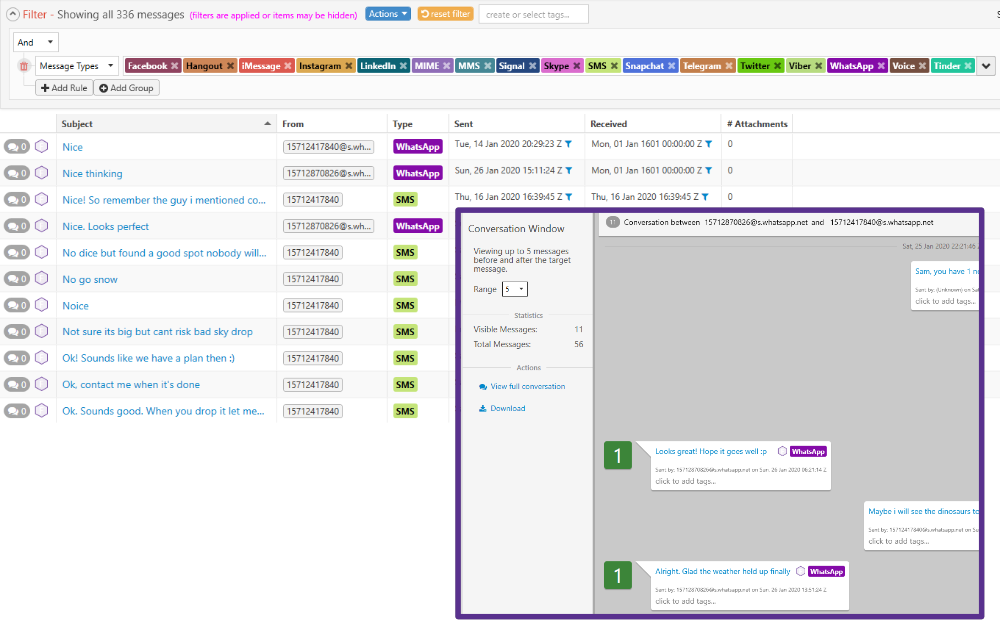
Task: Toggle hexagon marker on 'Noice' row
Action: pos(41,305)
